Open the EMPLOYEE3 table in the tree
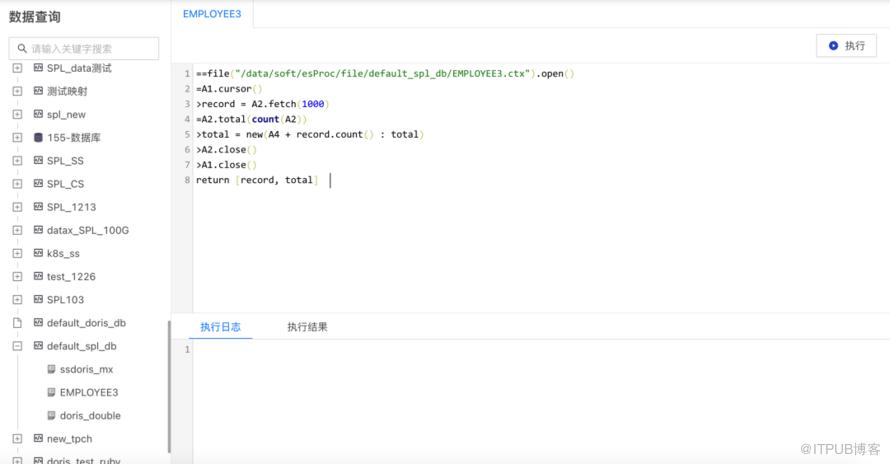 (x=88, y=393)
